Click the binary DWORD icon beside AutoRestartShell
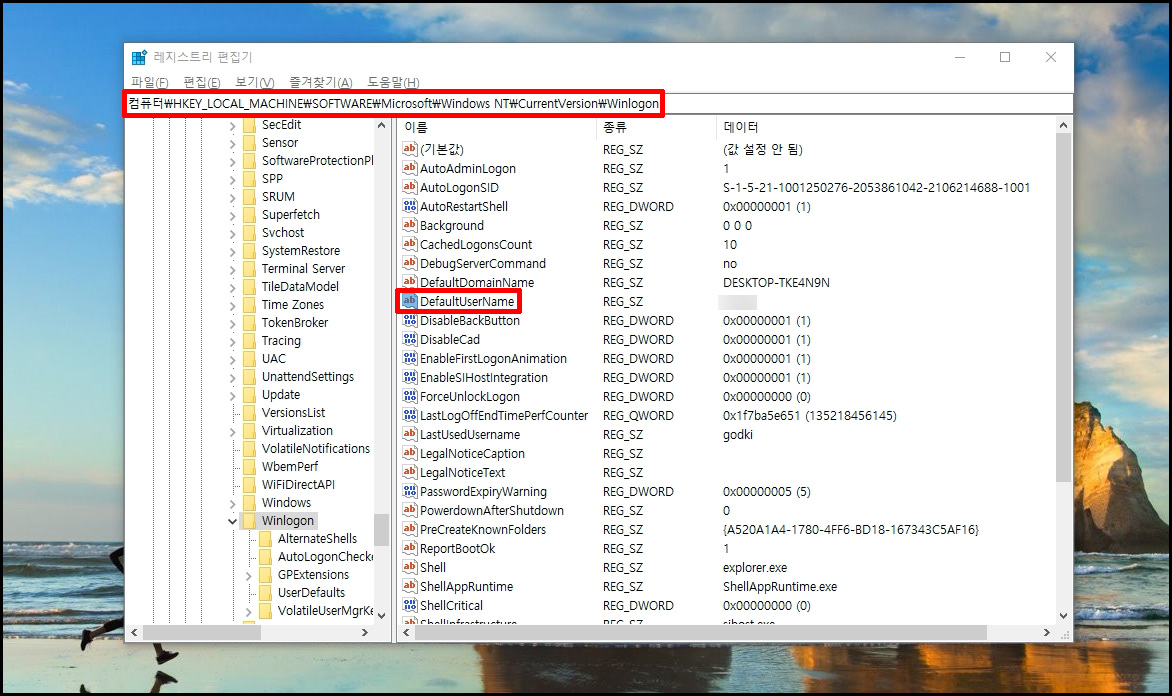This screenshot has width=1172, height=696. 410,206
